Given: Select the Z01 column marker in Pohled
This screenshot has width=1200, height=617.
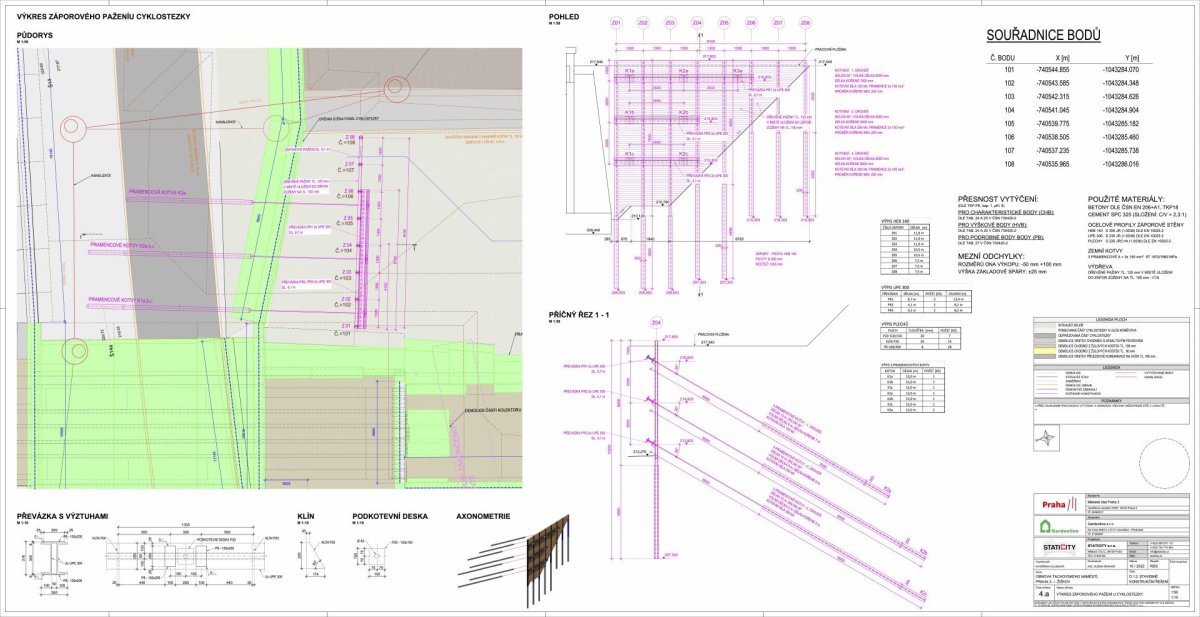Looking at the screenshot, I should point(616,22).
